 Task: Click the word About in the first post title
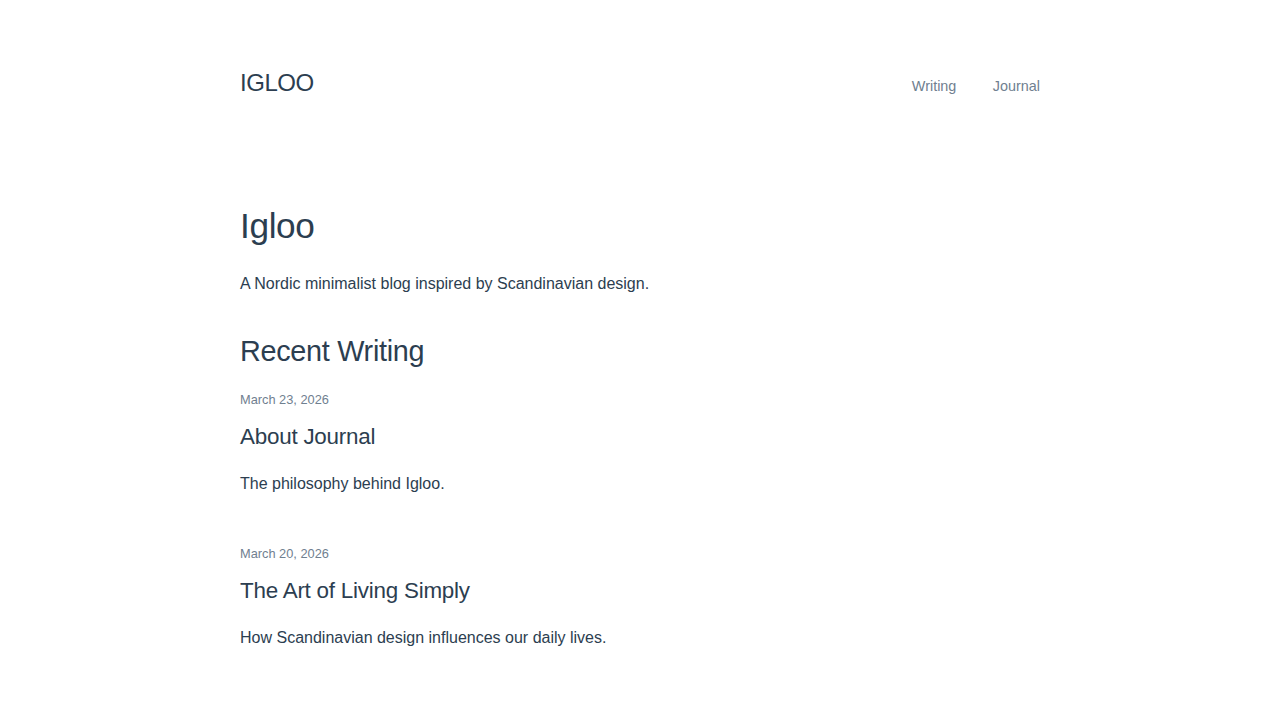[269, 437]
